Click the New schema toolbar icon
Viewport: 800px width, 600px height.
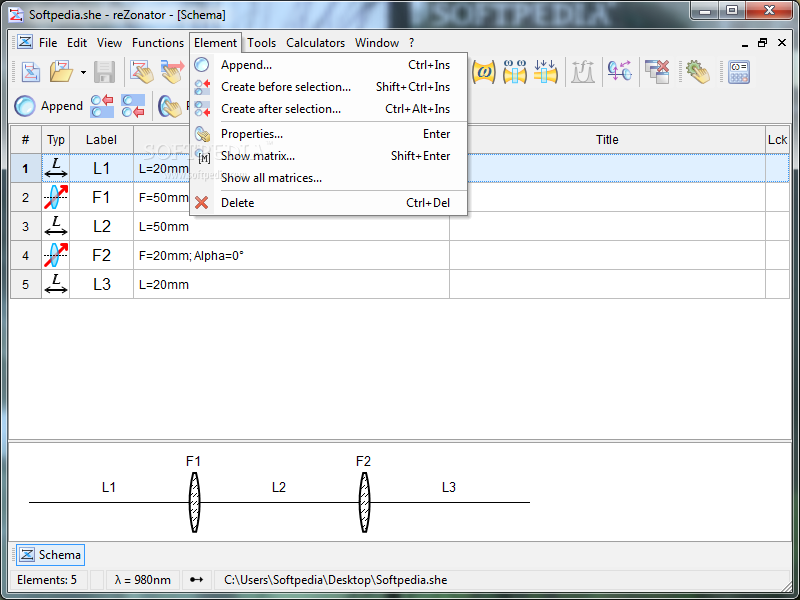pyautogui.click(x=31, y=72)
